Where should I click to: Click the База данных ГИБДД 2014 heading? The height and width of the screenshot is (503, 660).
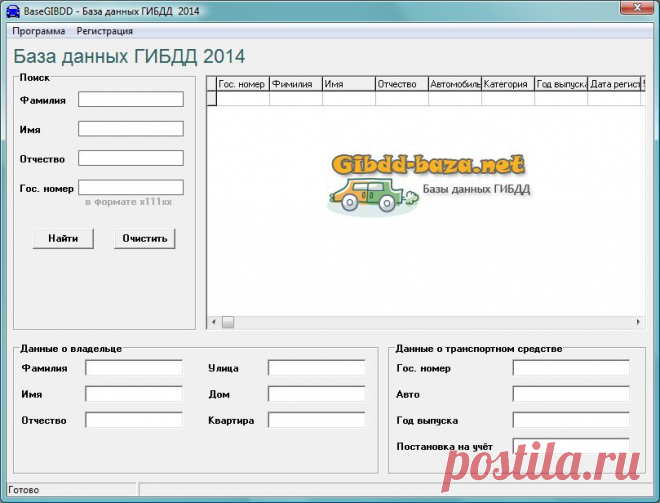tap(129, 56)
